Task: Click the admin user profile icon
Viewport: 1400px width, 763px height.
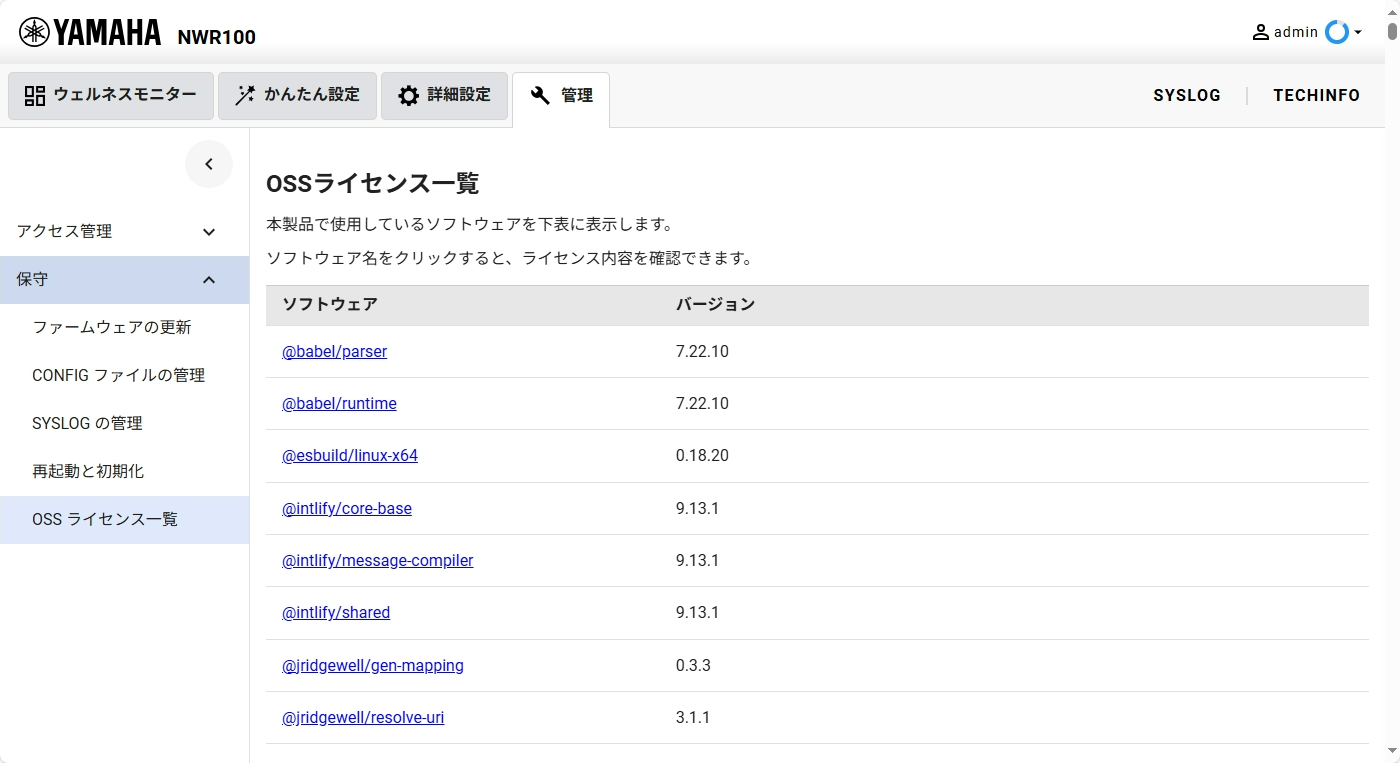Action: tap(1260, 32)
